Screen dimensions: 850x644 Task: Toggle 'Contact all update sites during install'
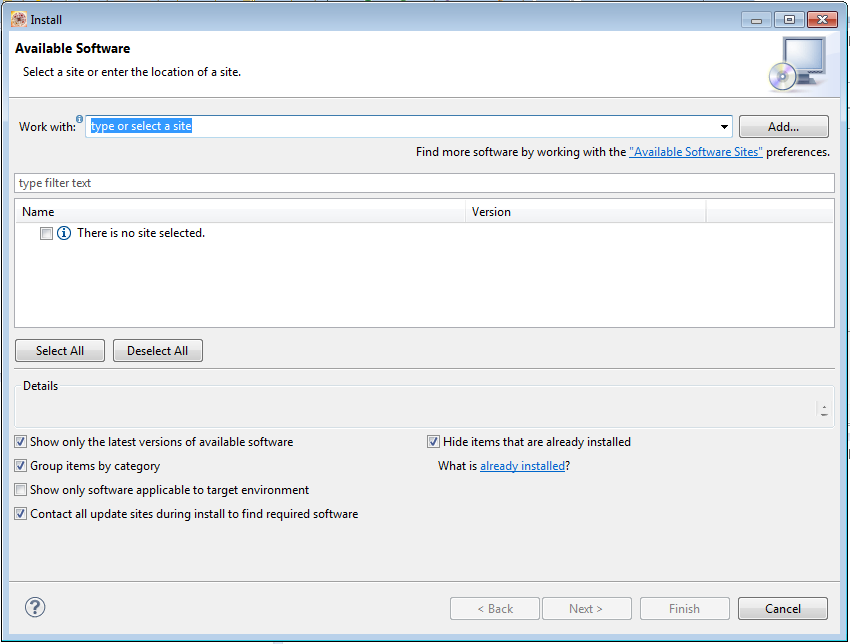[x=21, y=514]
